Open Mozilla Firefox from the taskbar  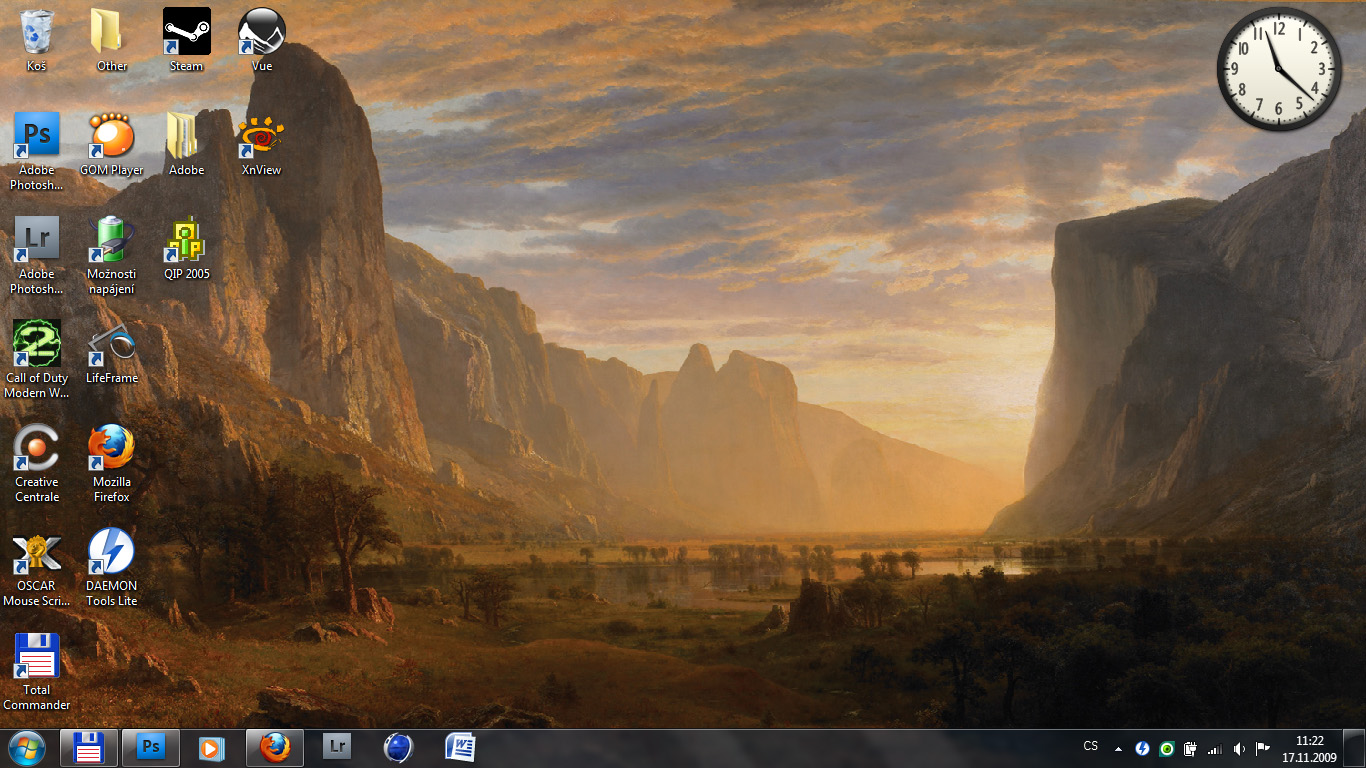(x=274, y=747)
